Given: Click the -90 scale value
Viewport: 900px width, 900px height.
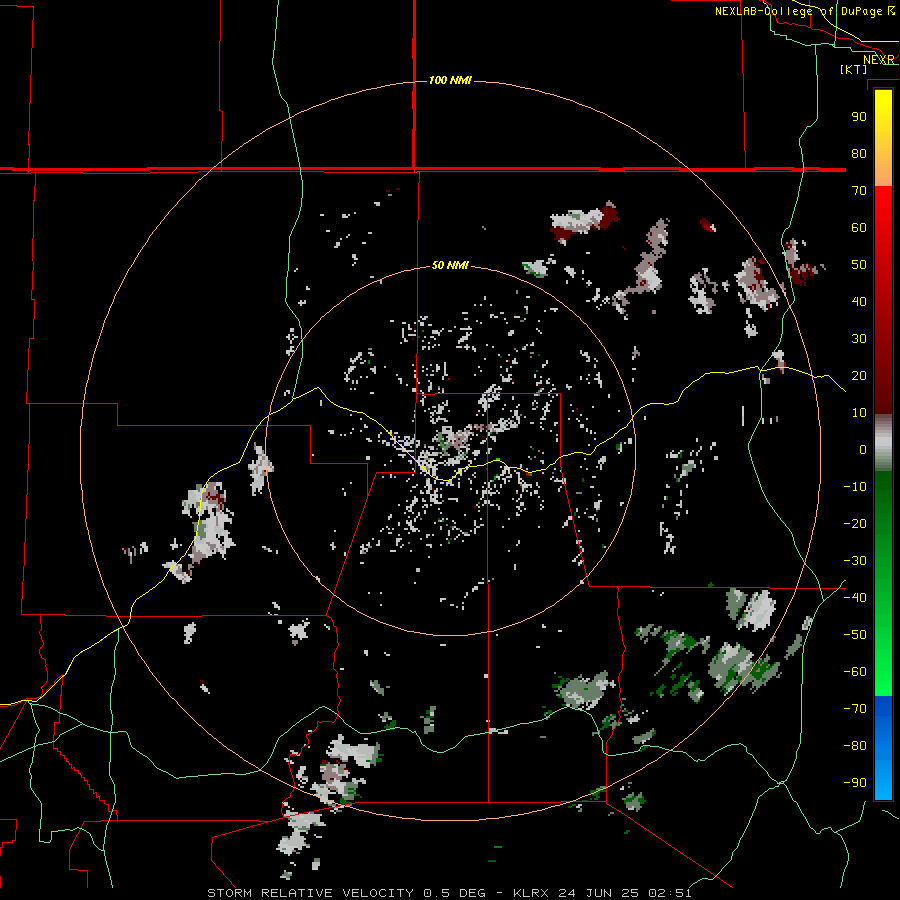Looking at the screenshot, I should coord(855,783).
